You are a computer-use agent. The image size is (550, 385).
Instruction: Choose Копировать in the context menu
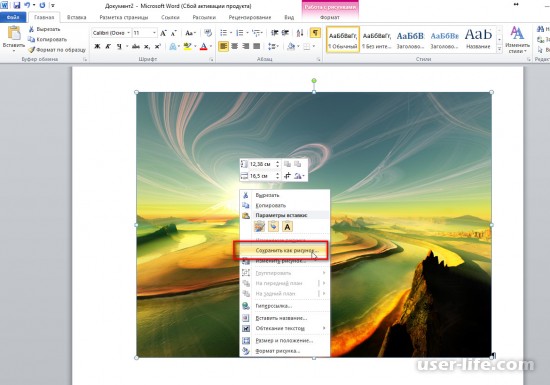[284, 205]
